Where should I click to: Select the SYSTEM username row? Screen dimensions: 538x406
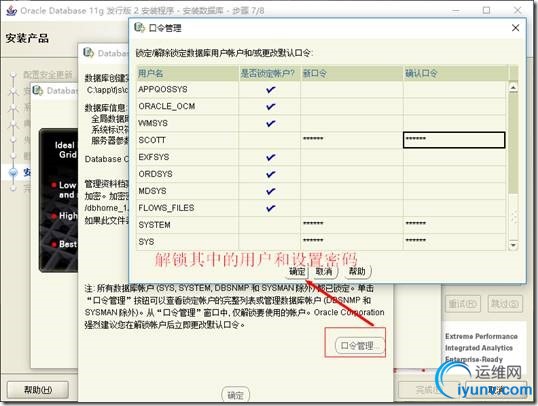[187, 225]
